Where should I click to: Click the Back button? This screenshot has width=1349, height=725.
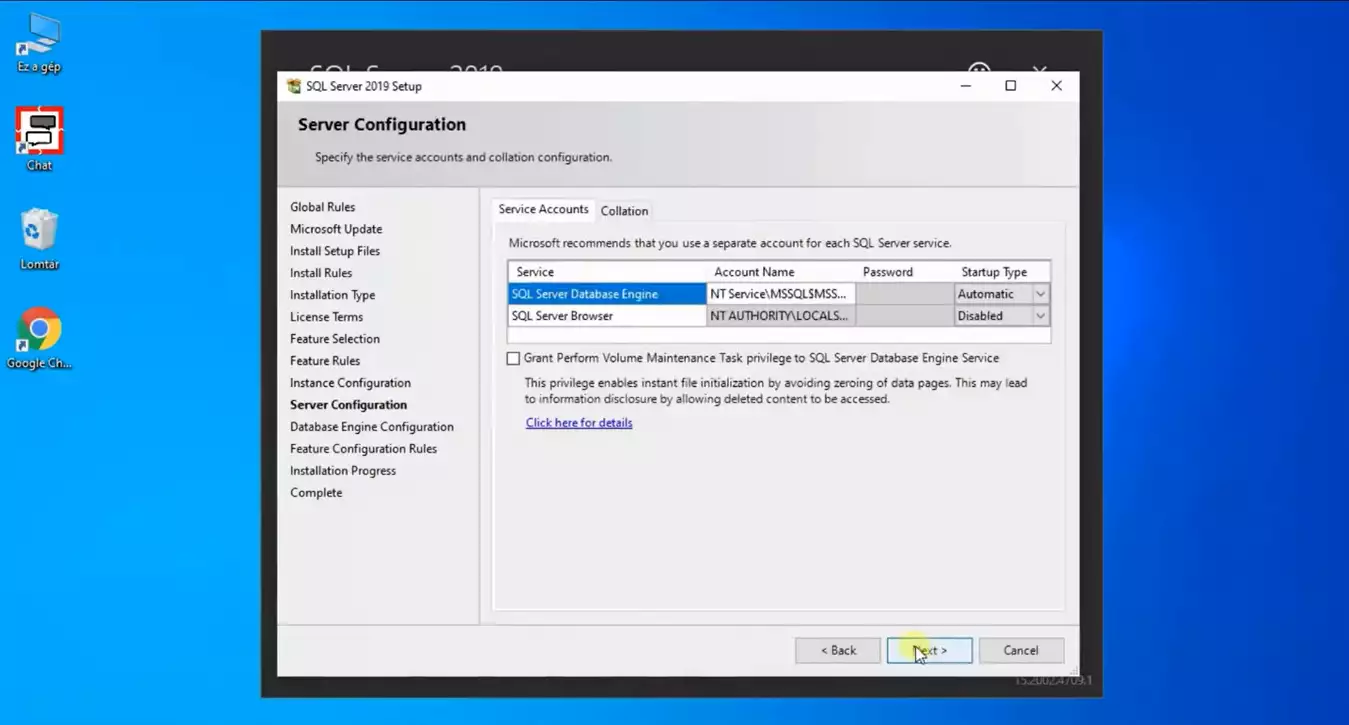pos(838,650)
